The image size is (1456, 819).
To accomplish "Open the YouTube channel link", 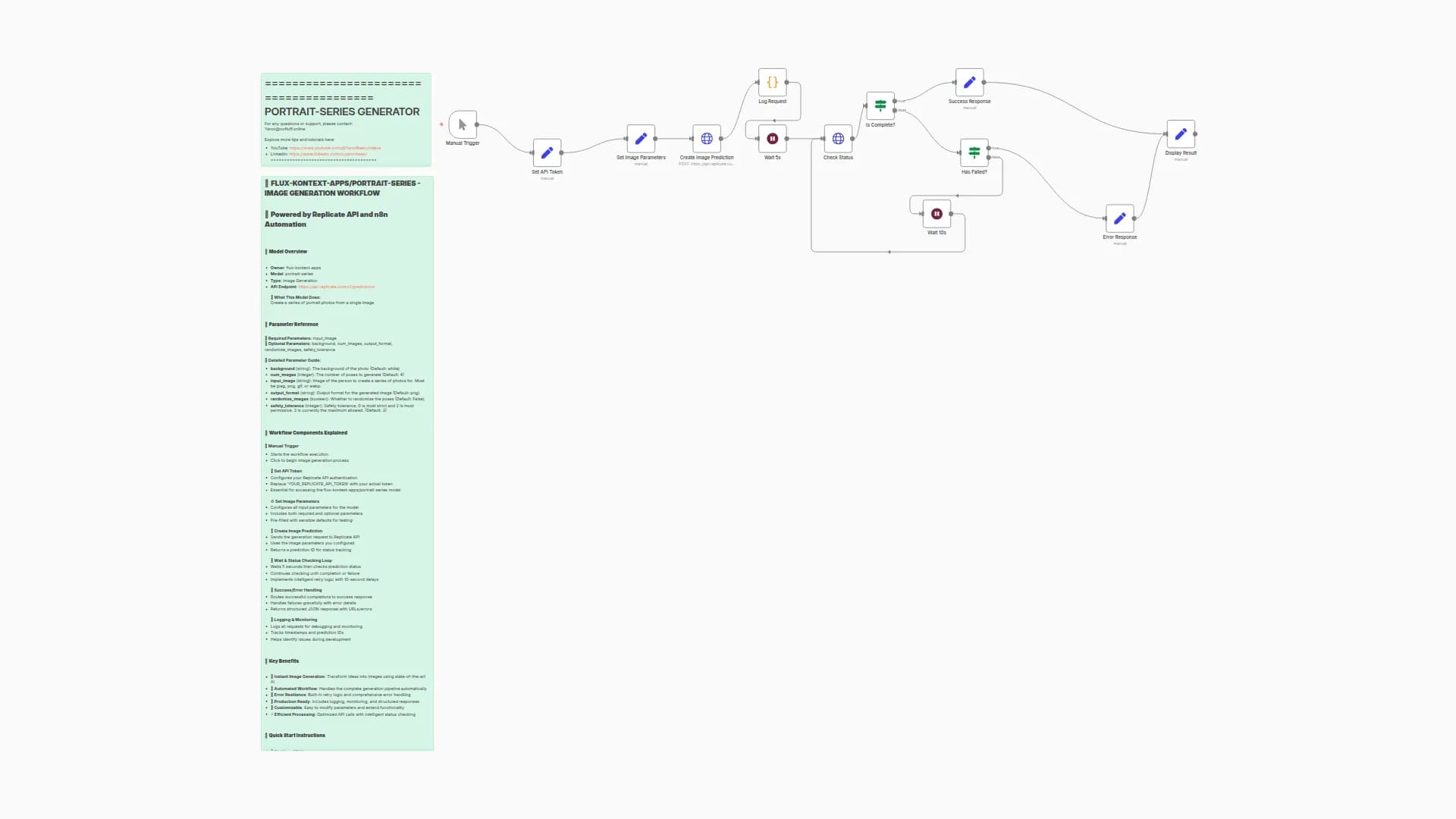I will pos(334,149).
